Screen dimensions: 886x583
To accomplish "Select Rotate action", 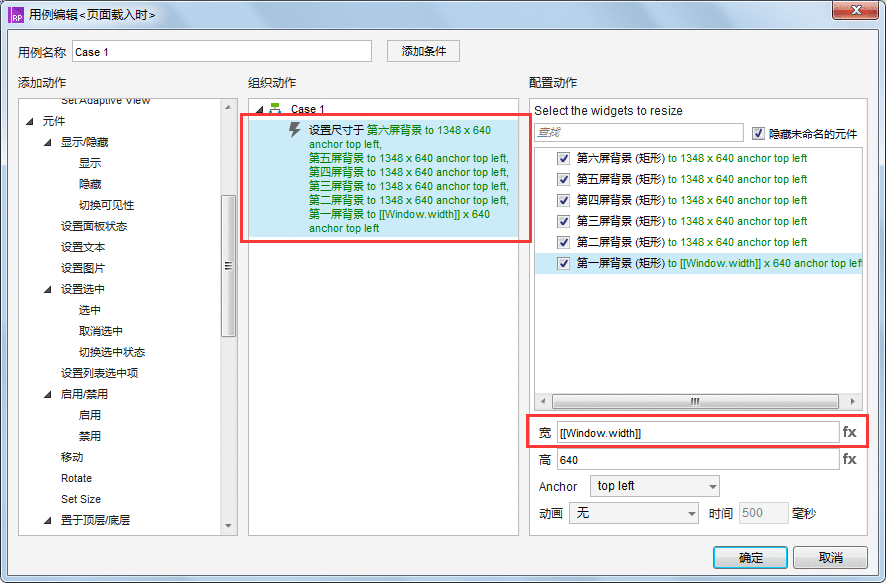I will 76,478.
